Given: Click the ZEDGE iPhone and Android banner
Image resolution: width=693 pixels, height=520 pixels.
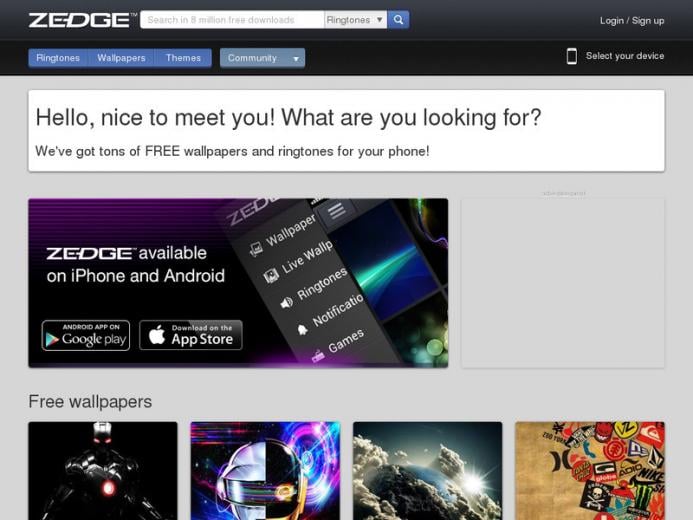Looking at the screenshot, I should [x=238, y=283].
